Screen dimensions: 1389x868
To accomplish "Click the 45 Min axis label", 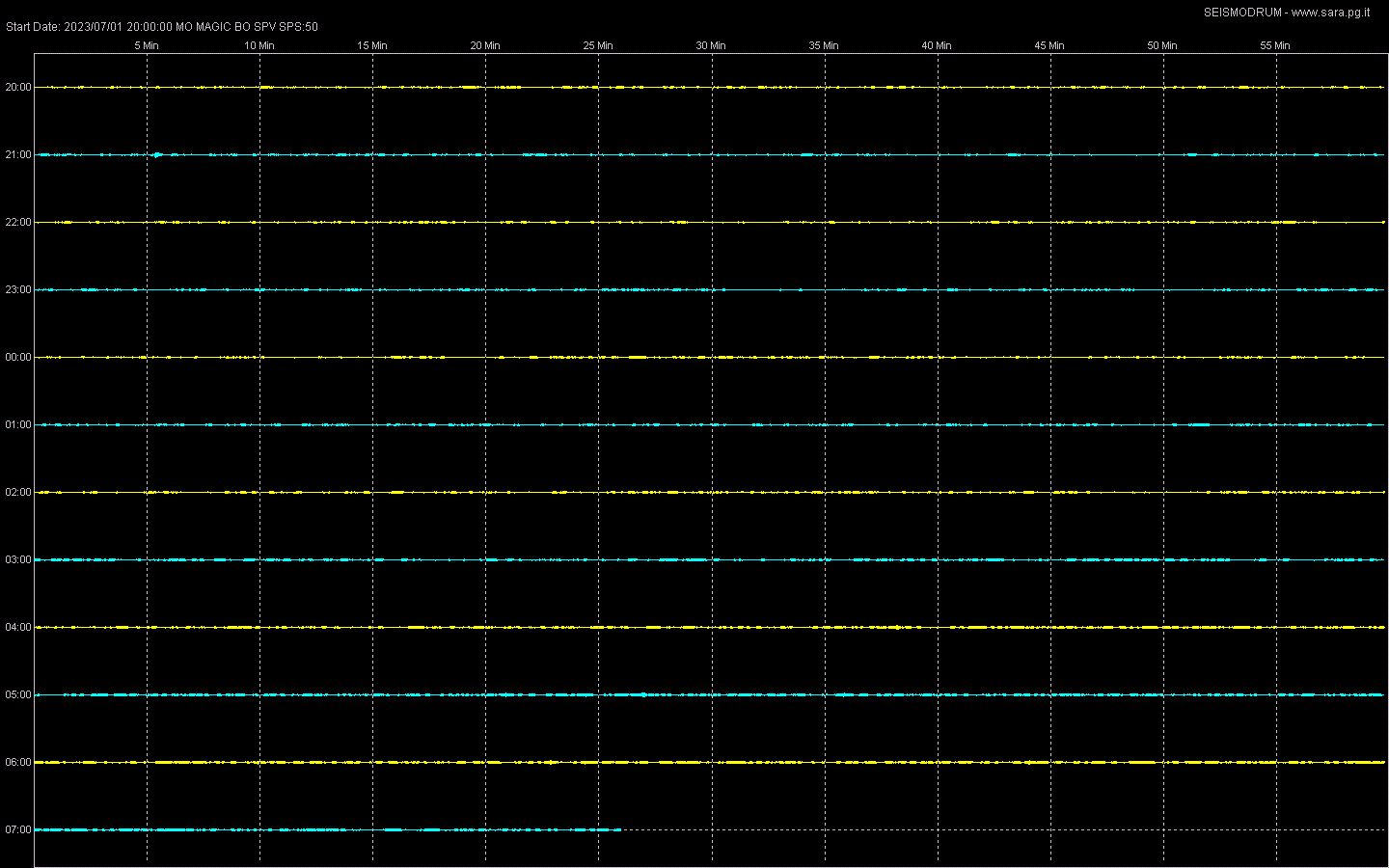I will pos(1049,45).
